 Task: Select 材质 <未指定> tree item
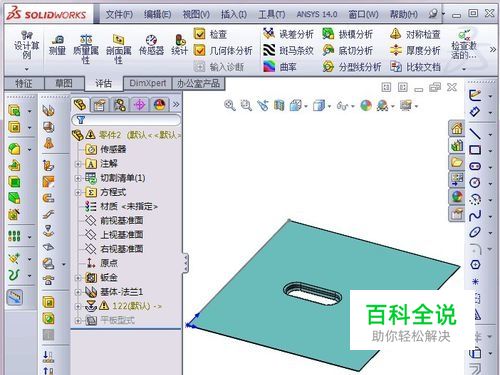(x=121, y=206)
